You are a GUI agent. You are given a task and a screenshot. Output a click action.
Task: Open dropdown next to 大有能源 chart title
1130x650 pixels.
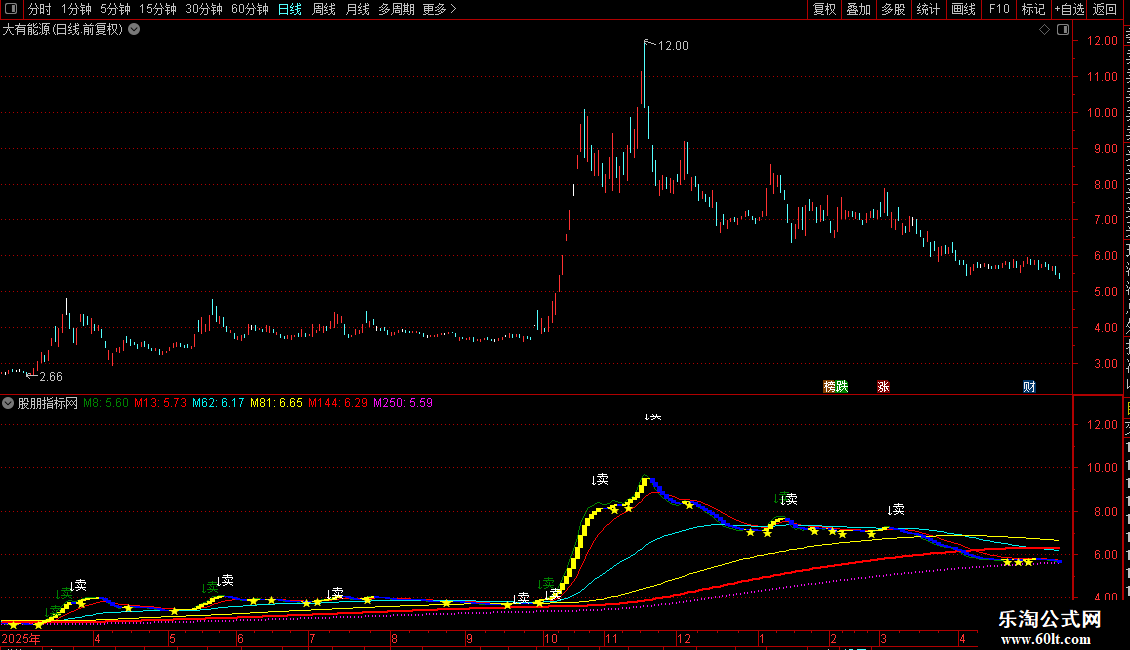point(134,30)
